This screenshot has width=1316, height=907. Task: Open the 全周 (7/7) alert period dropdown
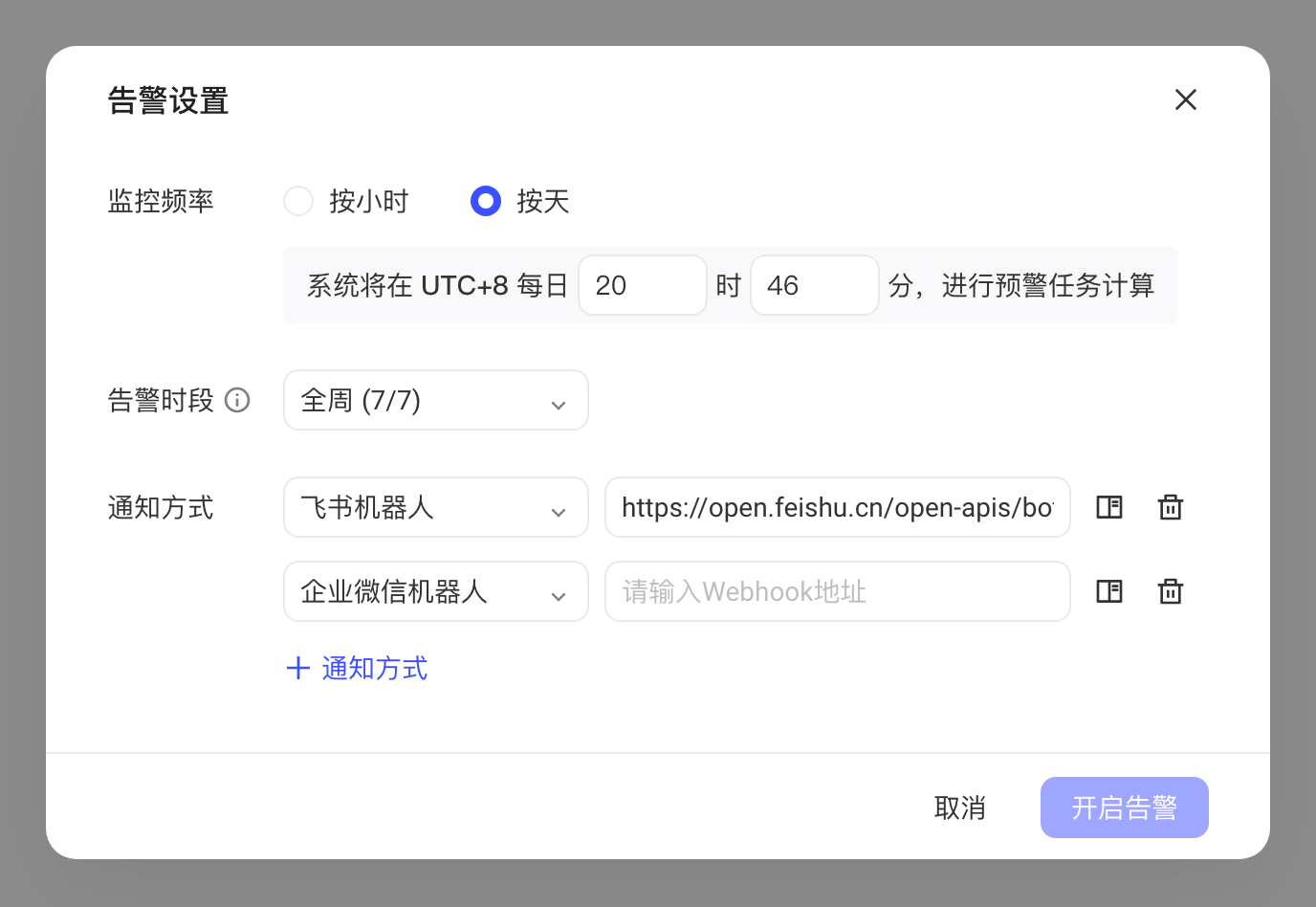click(436, 400)
